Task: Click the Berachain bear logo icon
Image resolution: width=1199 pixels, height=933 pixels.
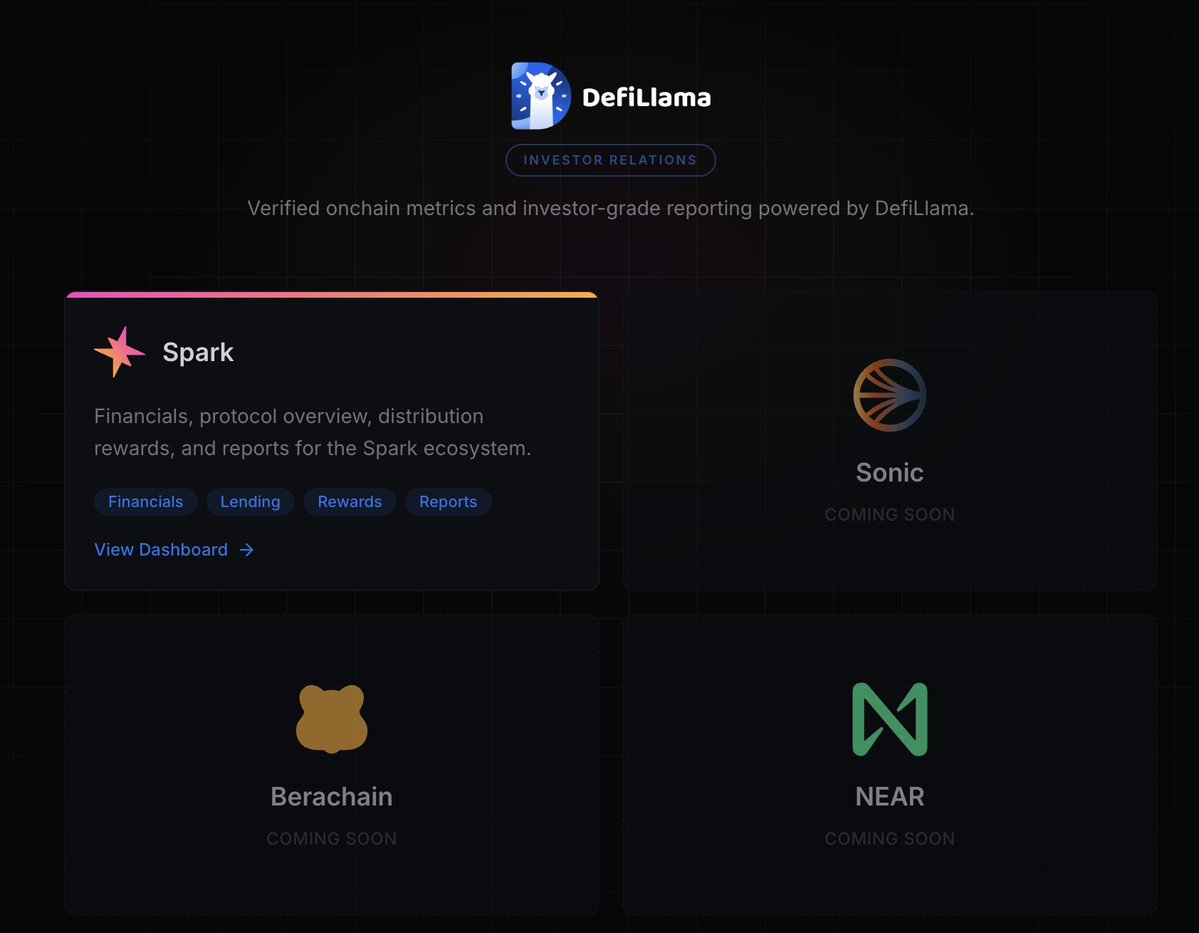Action: 332,719
